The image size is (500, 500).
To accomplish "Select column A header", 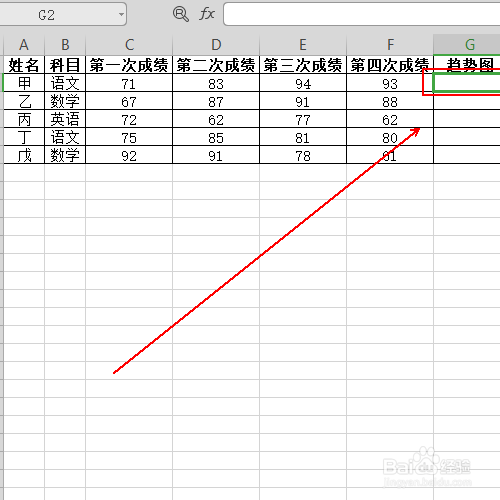I will pos(24,45).
